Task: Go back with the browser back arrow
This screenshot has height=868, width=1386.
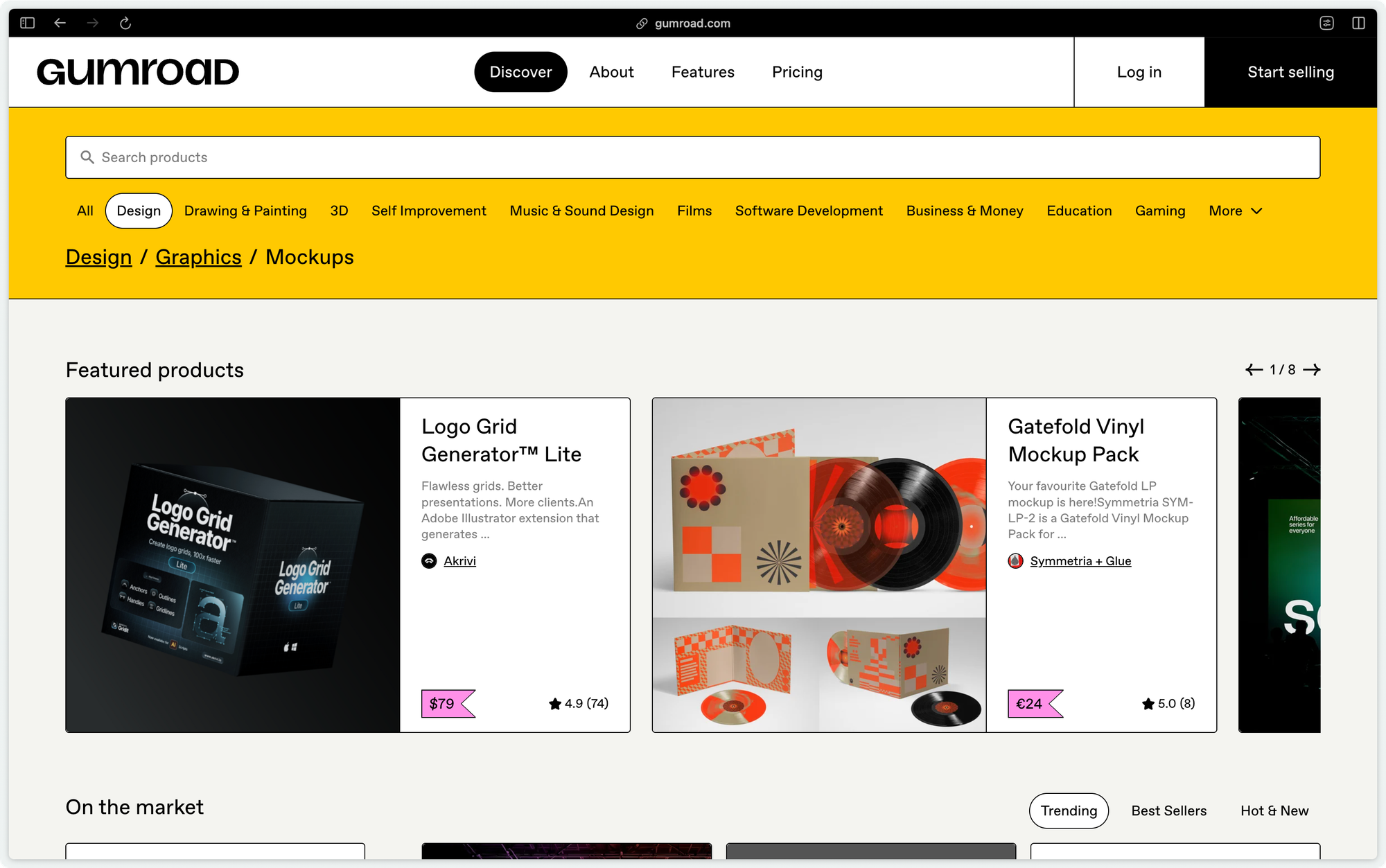Action: click(60, 23)
